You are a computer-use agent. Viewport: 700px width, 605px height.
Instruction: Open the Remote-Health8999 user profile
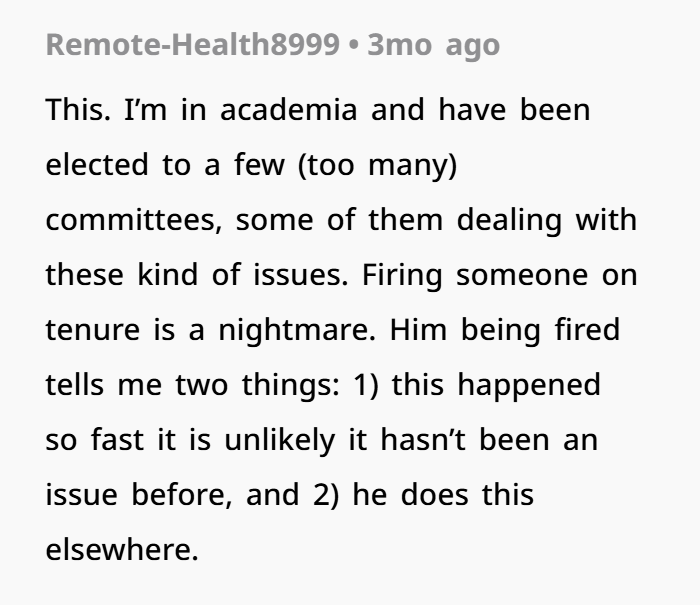pos(193,45)
